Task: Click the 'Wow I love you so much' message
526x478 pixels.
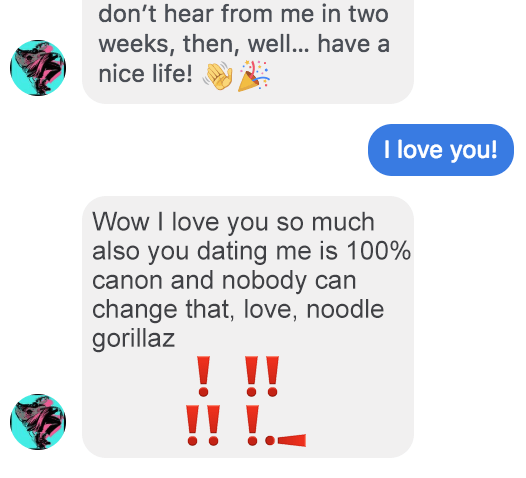Action: point(248,327)
